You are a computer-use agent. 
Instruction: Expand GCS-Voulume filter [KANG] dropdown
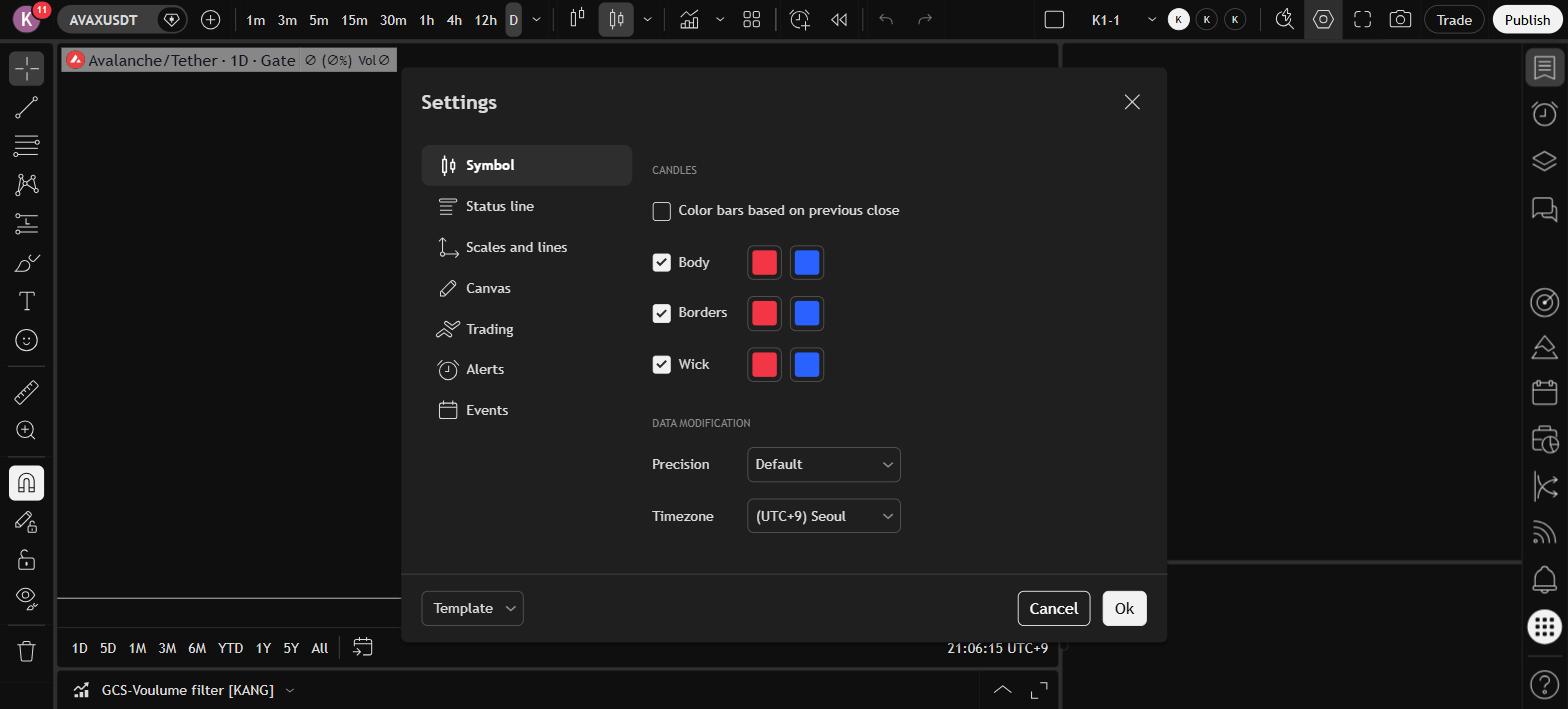(290, 690)
